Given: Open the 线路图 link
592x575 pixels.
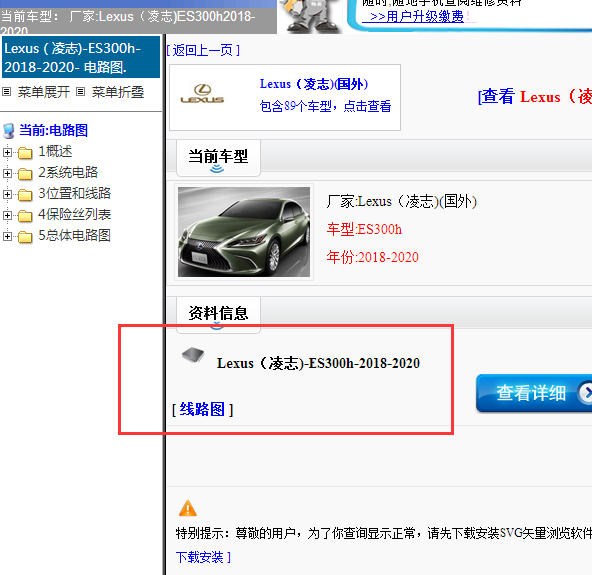Looking at the screenshot, I should tap(202, 409).
